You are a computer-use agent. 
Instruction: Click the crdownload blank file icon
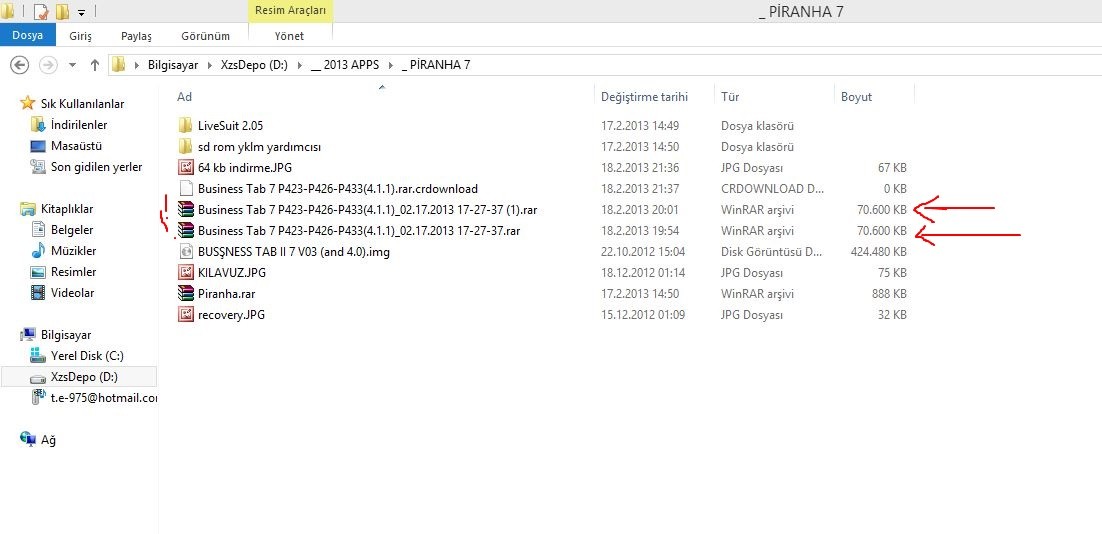[186, 188]
